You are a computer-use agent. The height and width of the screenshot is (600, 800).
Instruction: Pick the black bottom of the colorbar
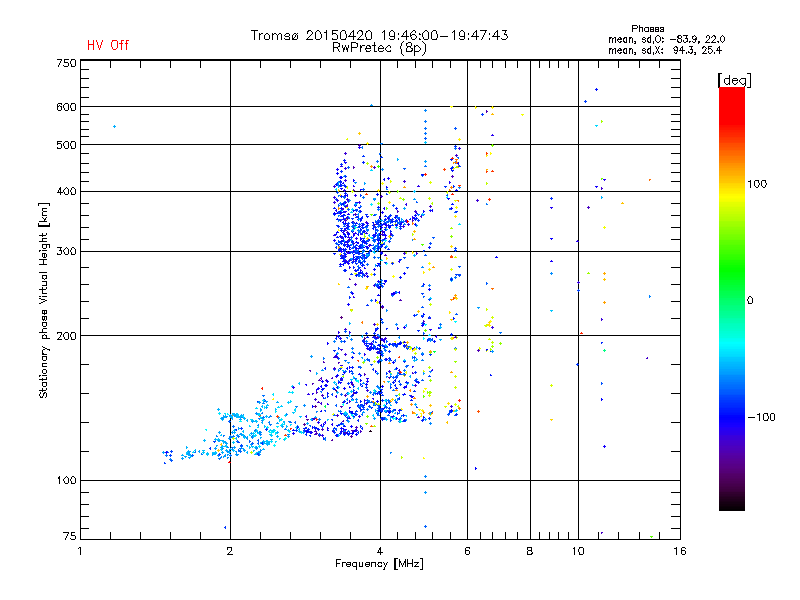tap(732, 503)
